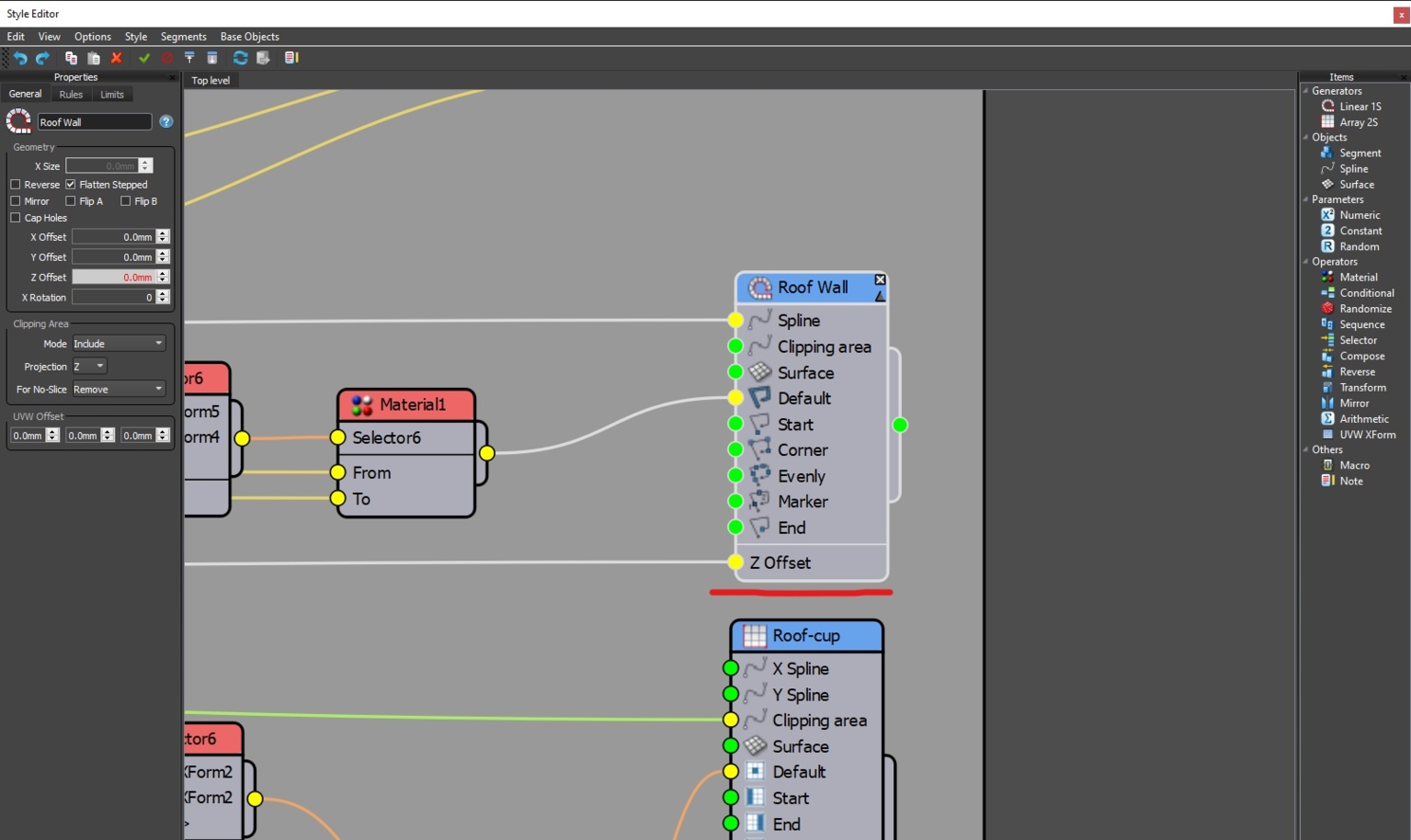Click the circular blue refresh arrows icon
The height and width of the screenshot is (840, 1411).
pos(240,58)
